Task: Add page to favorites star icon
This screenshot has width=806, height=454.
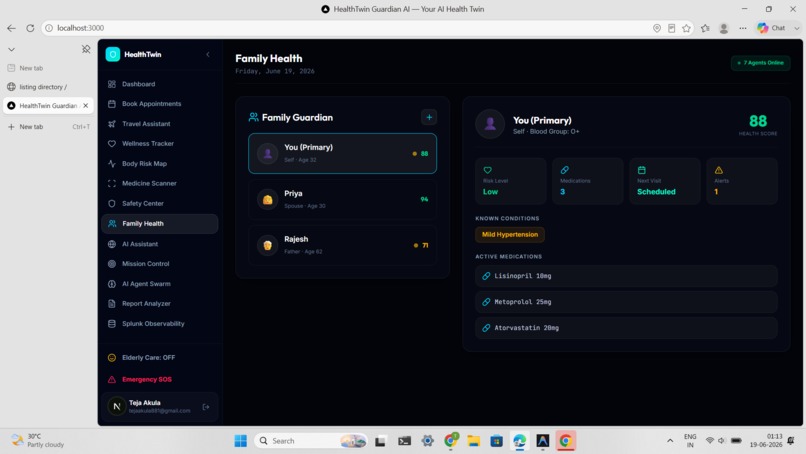Action: pyautogui.click(x=686, y=28)
